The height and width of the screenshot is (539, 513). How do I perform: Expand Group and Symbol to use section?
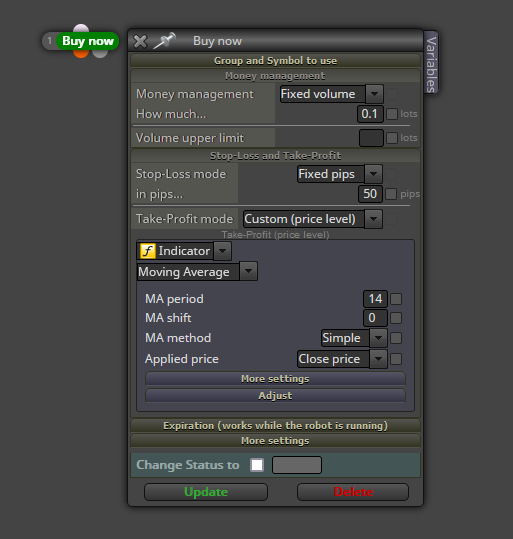(275, 60)
